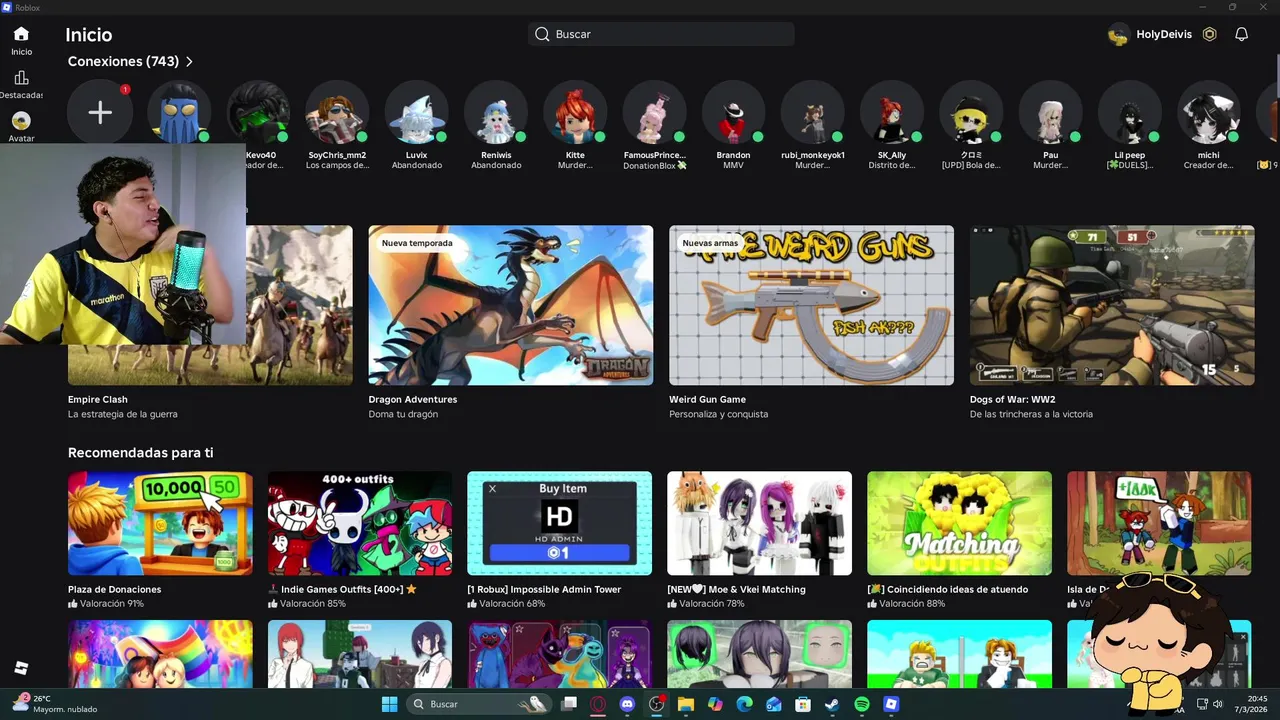1280x720 pixels.
Task: Click the Windows taskbar Buscar box
Action: [x=480, y=704]
